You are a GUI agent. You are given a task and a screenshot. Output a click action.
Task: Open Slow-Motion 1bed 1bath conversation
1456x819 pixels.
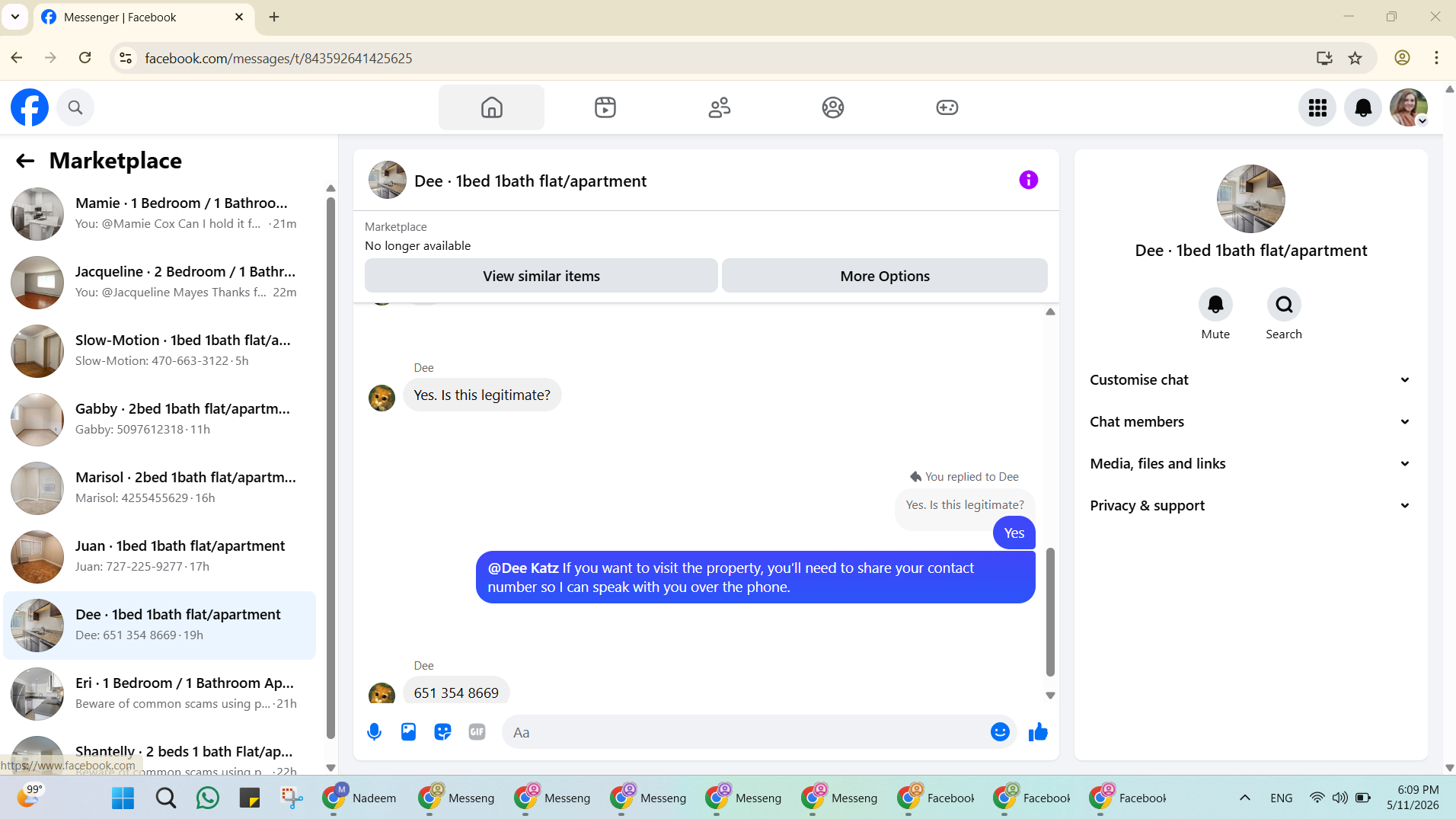pyautogui.click(x=160, y=350)
